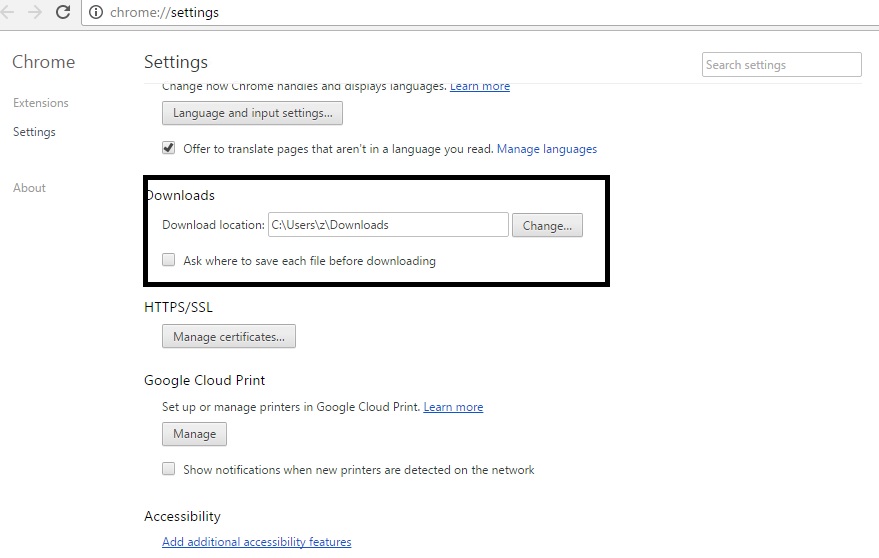Click the Google Cloud Print heading
The image size is (879, 558).
tap(205, 380)
